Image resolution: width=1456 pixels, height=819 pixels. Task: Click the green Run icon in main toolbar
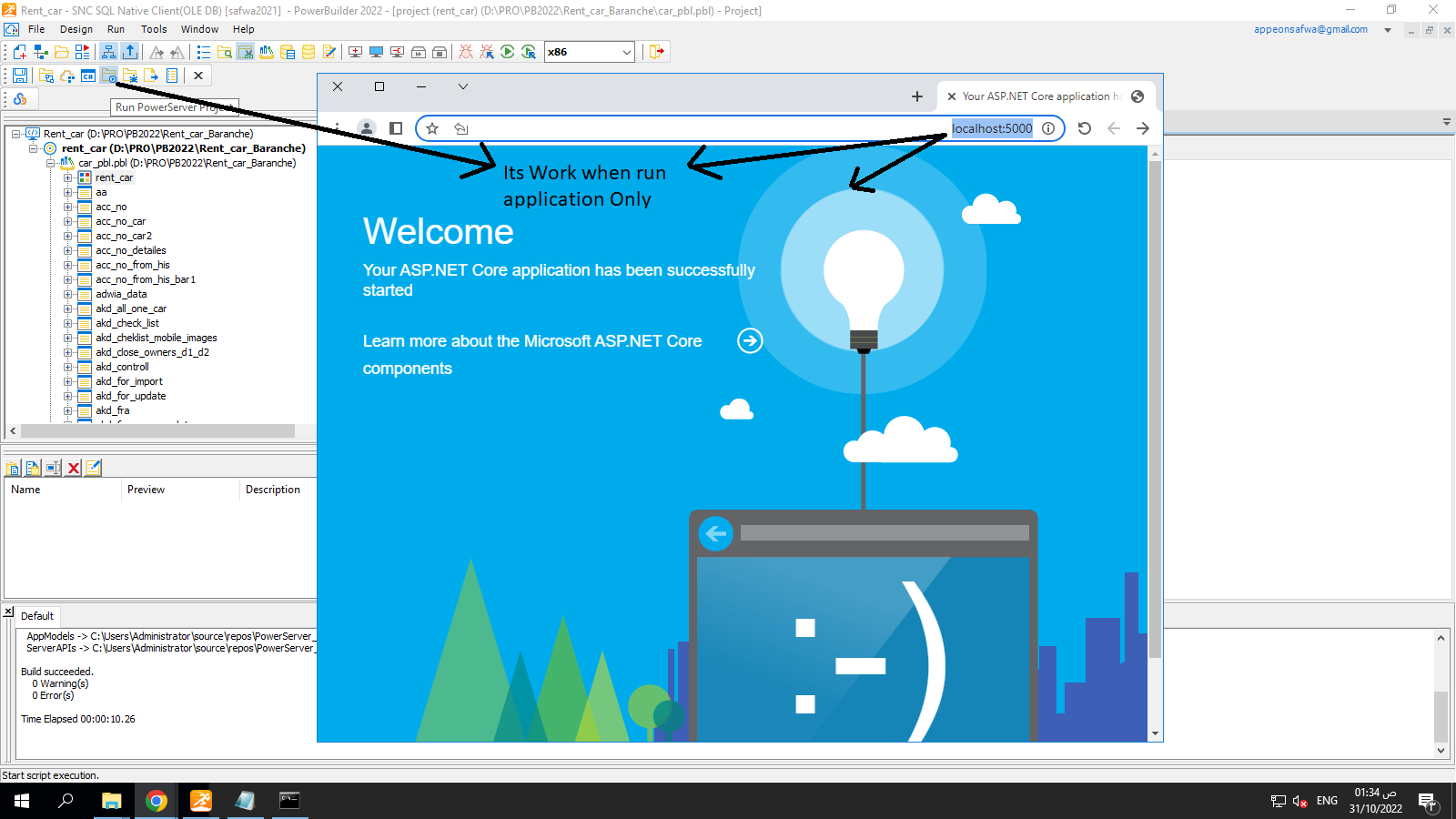[508, 52]
